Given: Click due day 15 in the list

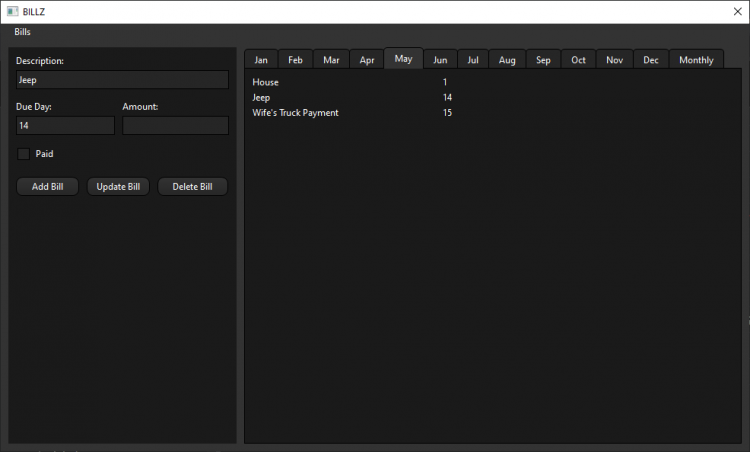Looking at the screenshot, I should pos(447,113).
